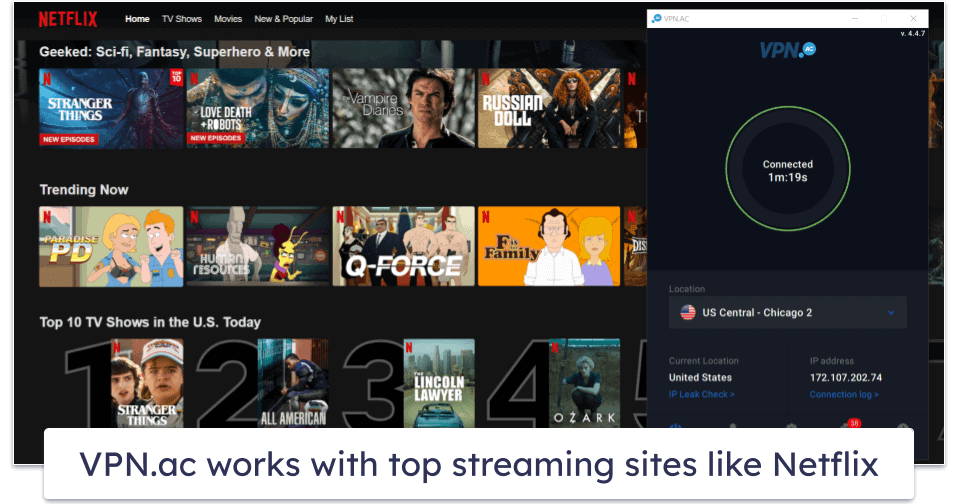Viewport: 960px width, 504px height.
Task: Open the Home tab in Netflix
Action: (x=137, y=19)
